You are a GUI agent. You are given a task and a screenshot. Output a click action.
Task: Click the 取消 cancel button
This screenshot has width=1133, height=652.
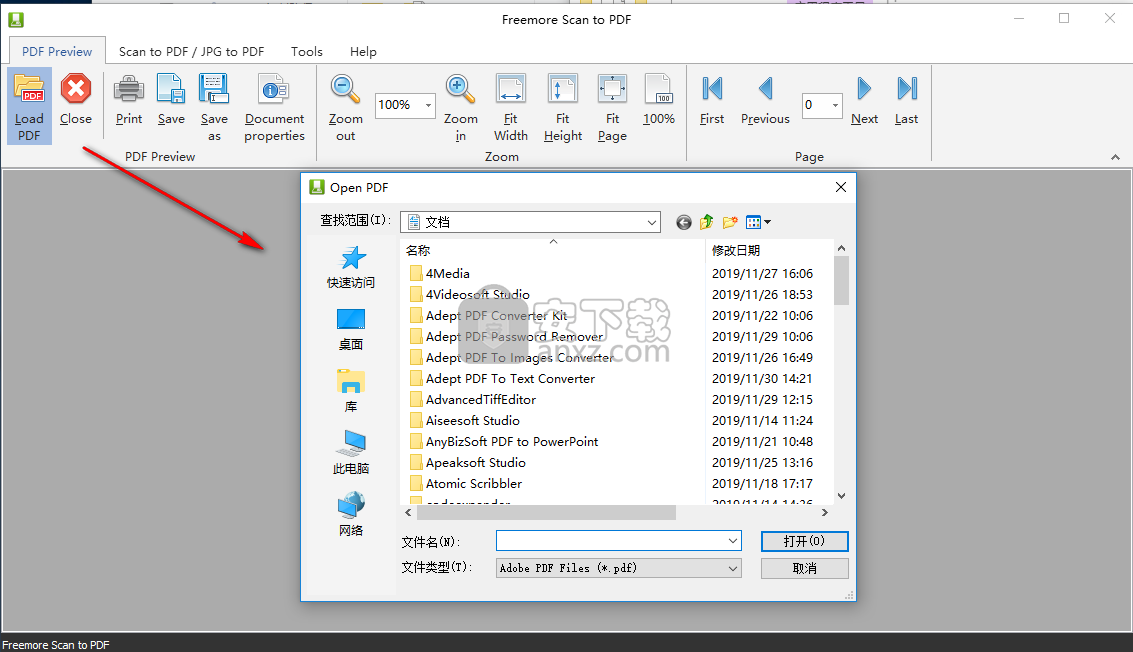point(804,568)
